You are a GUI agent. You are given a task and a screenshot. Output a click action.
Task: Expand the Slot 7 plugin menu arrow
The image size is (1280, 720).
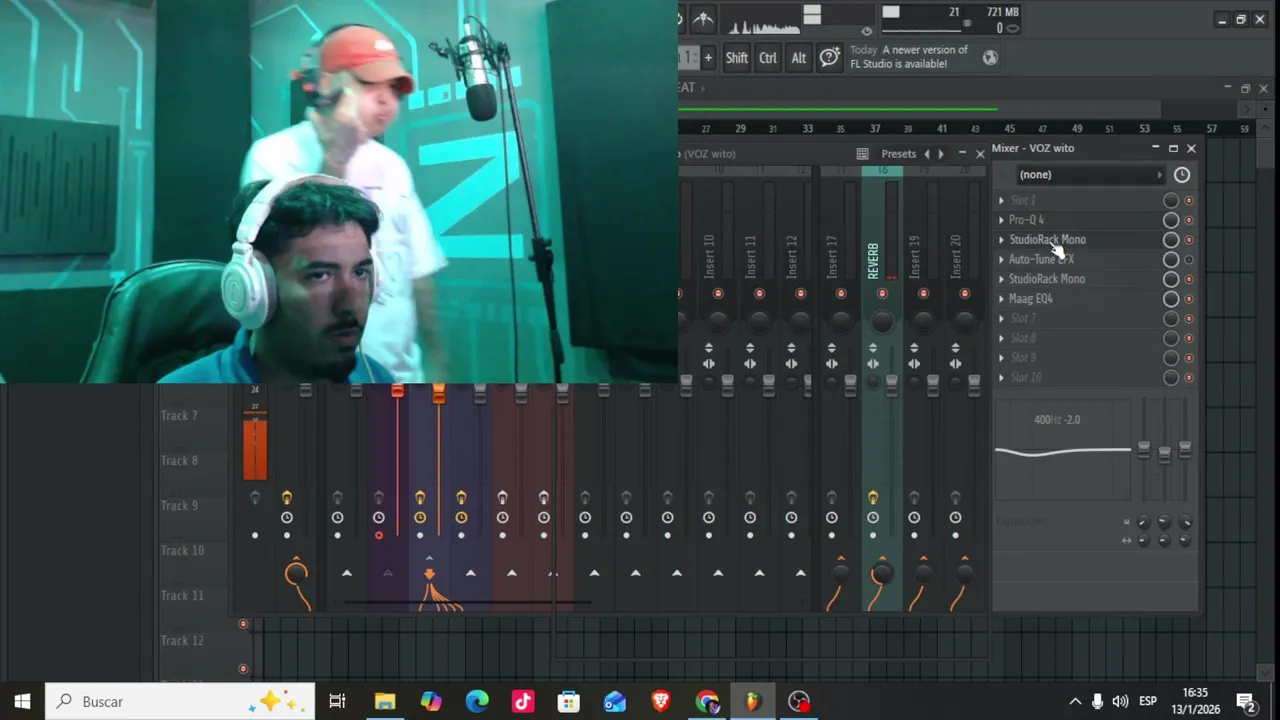coord(1001,318)
